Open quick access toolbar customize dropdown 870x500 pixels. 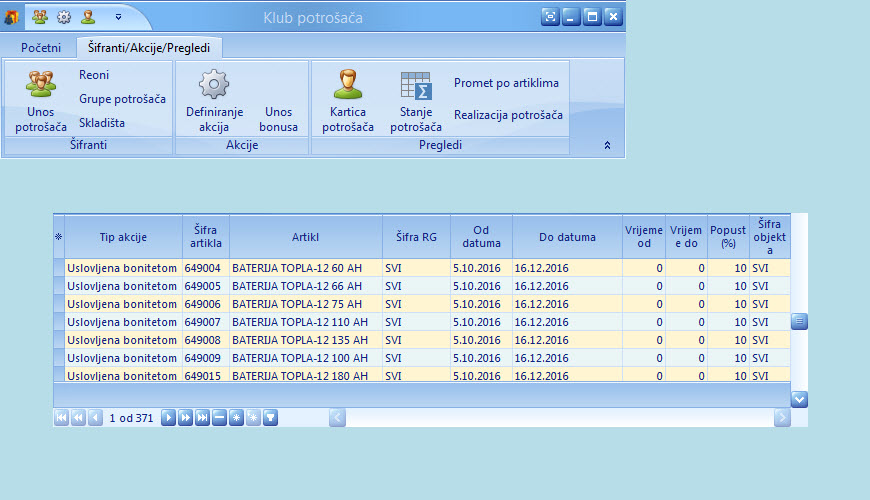[x=118, y=17]
